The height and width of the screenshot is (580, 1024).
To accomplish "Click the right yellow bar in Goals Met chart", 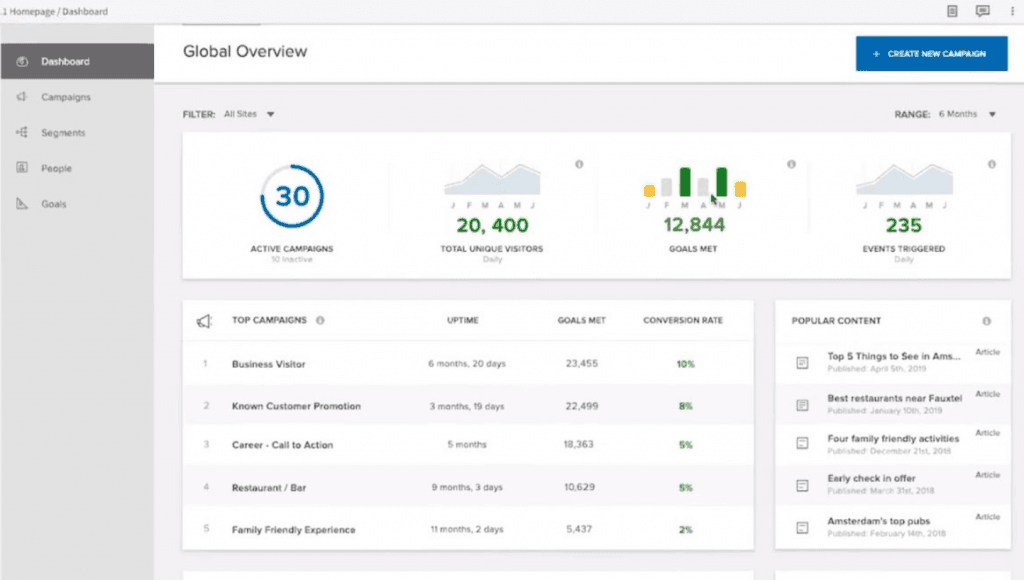I will point(740,189).
